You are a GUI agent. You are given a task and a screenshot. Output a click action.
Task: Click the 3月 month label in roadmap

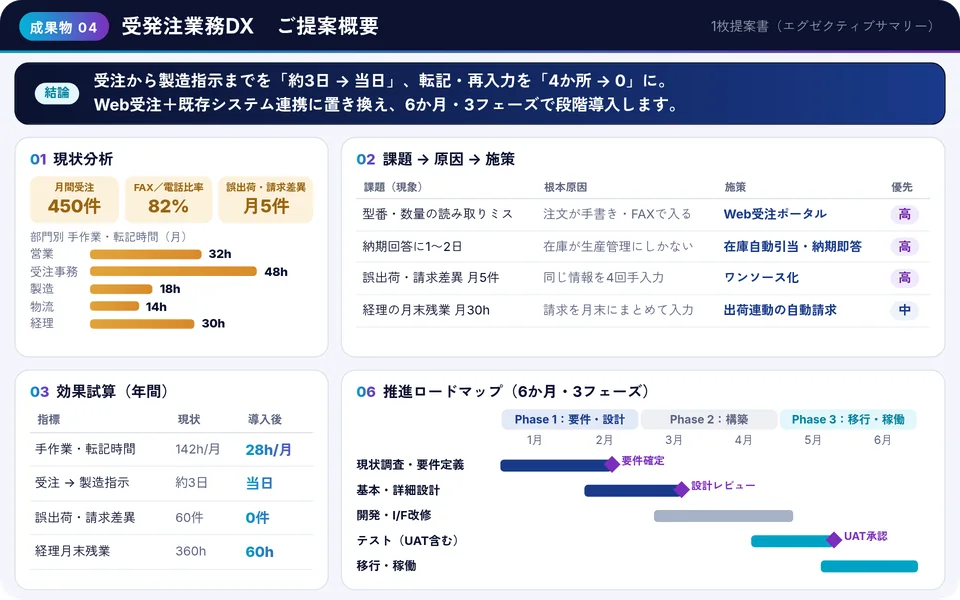click(673, 440)
